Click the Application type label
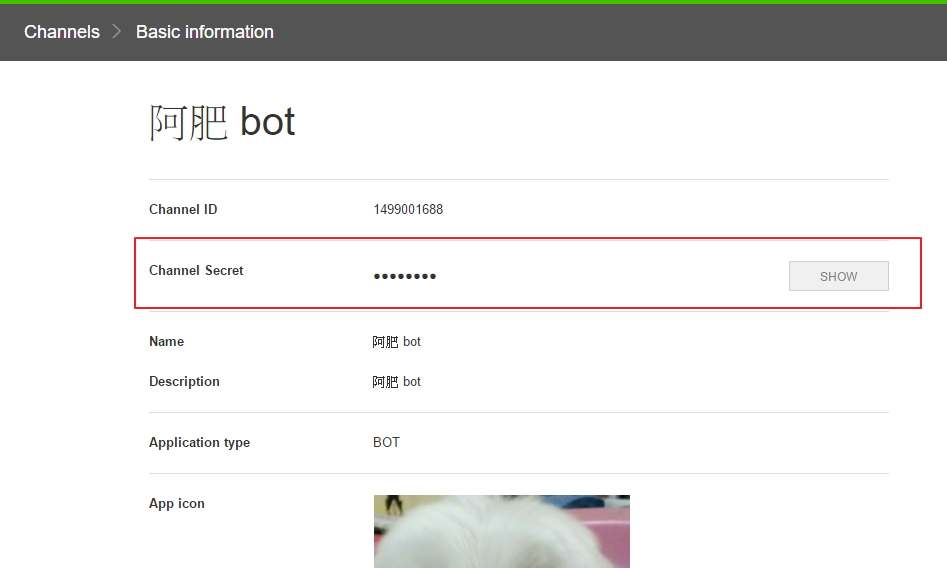 click(x=199, y=442)
